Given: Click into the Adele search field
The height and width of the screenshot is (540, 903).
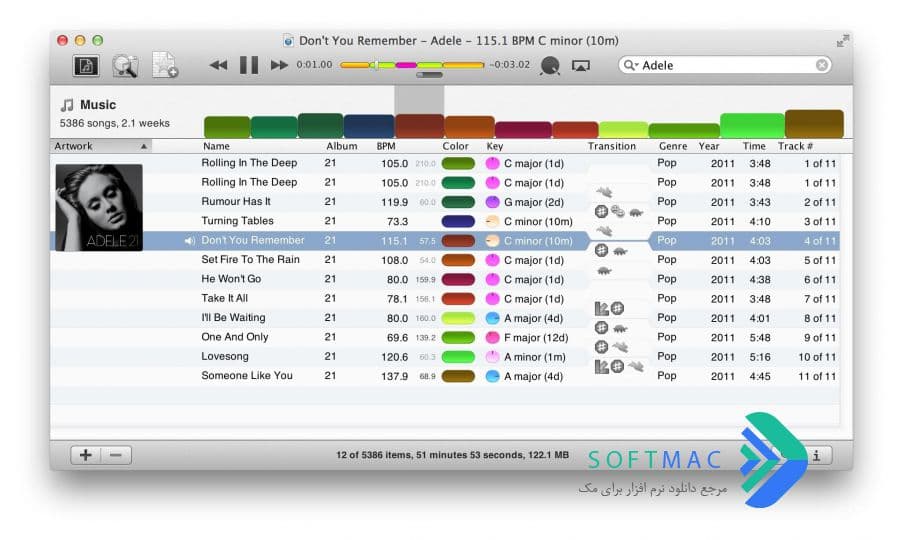Looking at the screenshot, I should click(726, 65).
